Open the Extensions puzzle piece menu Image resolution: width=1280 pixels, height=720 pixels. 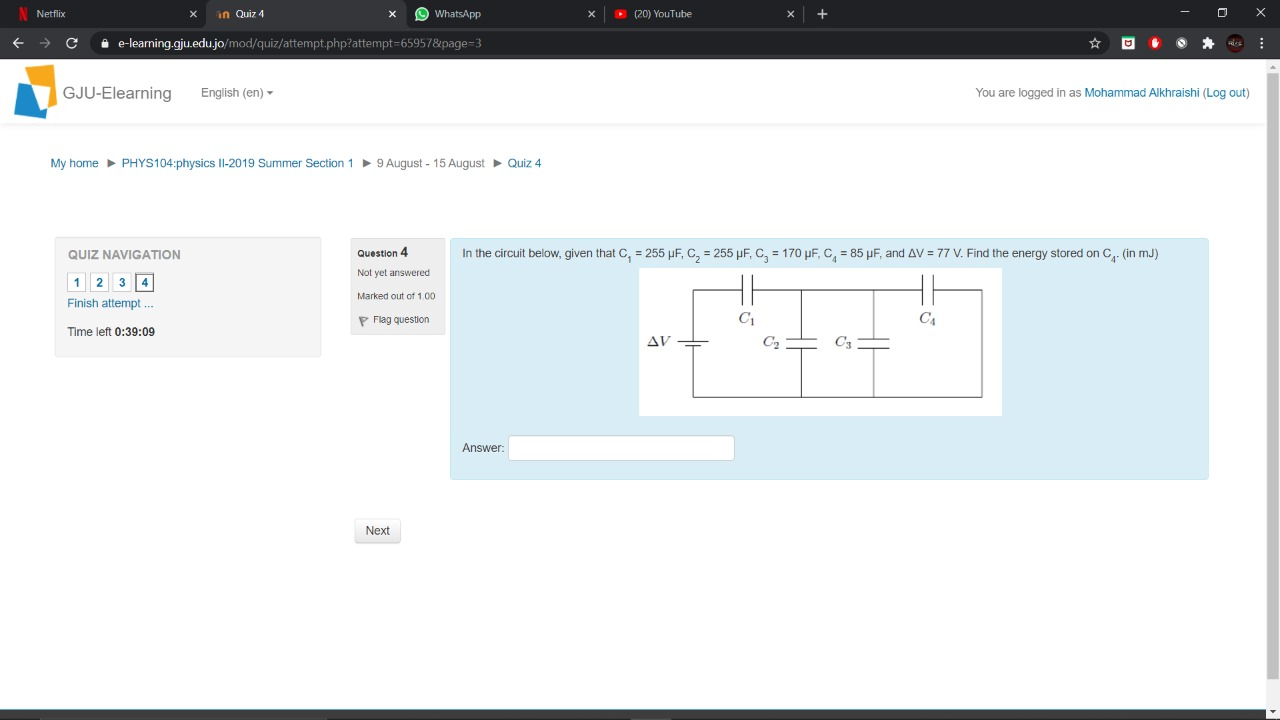pyautogui.click(x=1208, y=43)
